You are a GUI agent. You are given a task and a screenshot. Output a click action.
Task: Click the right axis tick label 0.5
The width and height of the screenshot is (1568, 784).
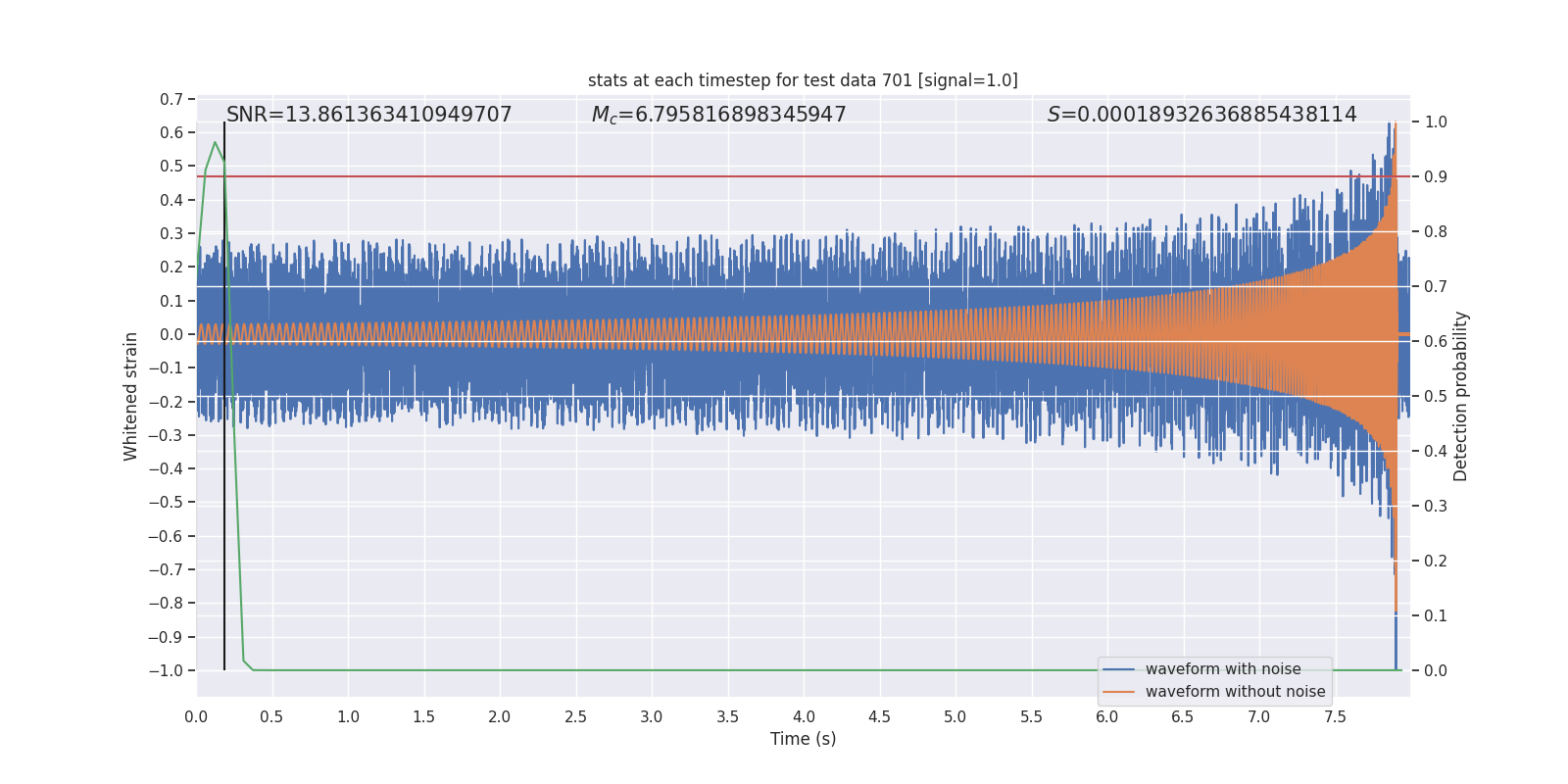[1436, 396]
